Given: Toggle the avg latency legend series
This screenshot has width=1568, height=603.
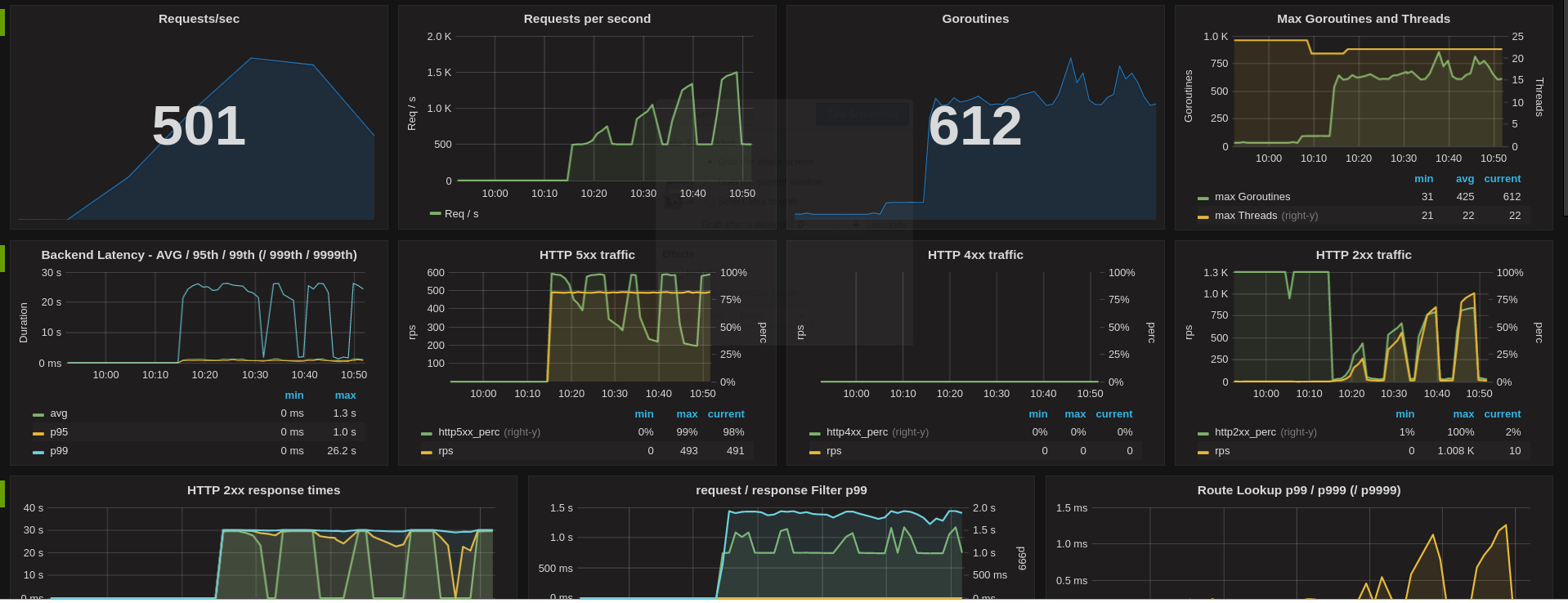Looking at the screenshot, I should tap(59, 413).
